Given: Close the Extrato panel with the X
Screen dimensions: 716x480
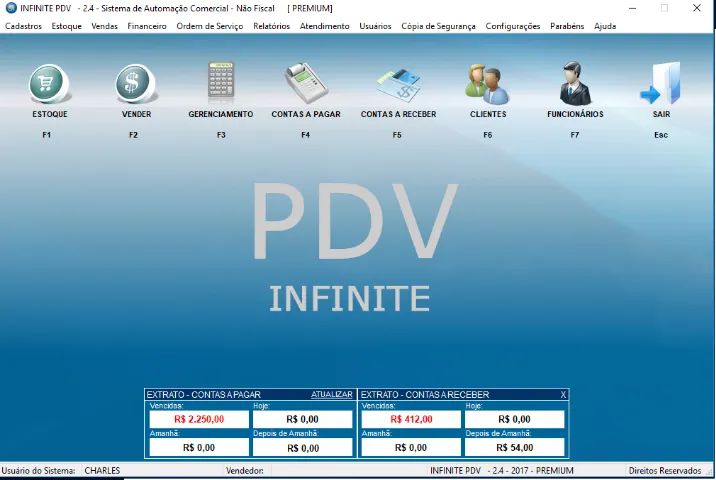Looking at the screenshot, I should tap(563, 395).
